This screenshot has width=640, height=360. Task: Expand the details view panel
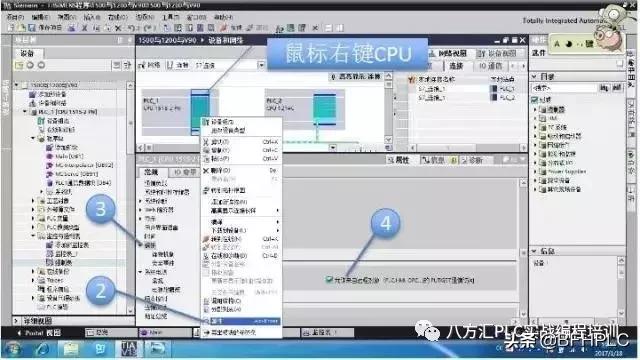pyautogui.click(x=16, y=321)
